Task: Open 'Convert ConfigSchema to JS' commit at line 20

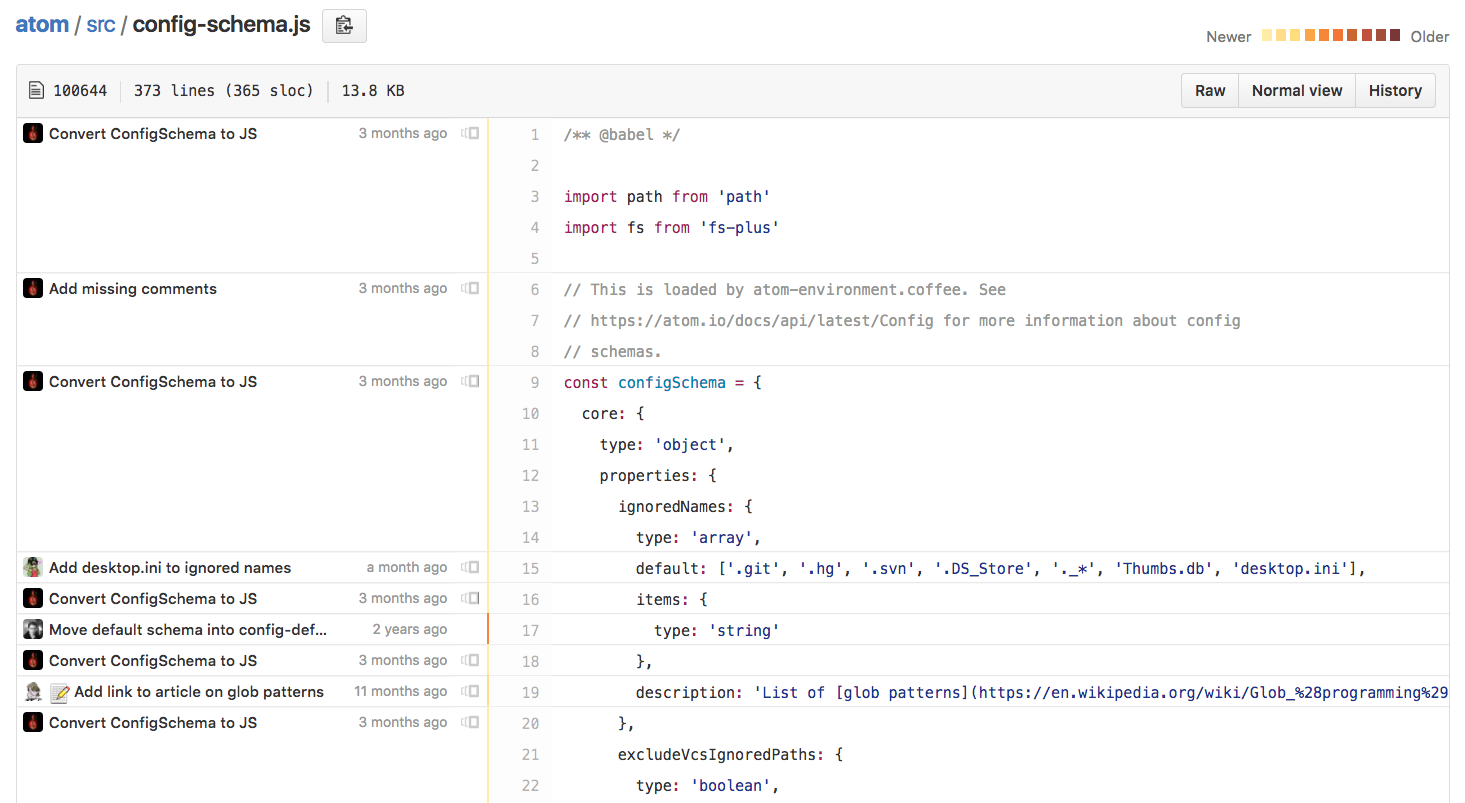Action: point(153,722)
